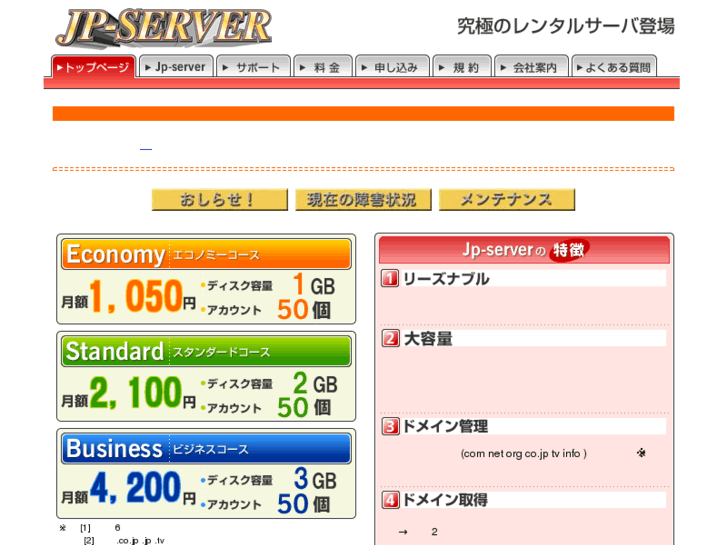The height and width of the screenshot is (545, 727).
Task: Click the Jp-serverの特徴 panel header
Action: pos(524,250)
